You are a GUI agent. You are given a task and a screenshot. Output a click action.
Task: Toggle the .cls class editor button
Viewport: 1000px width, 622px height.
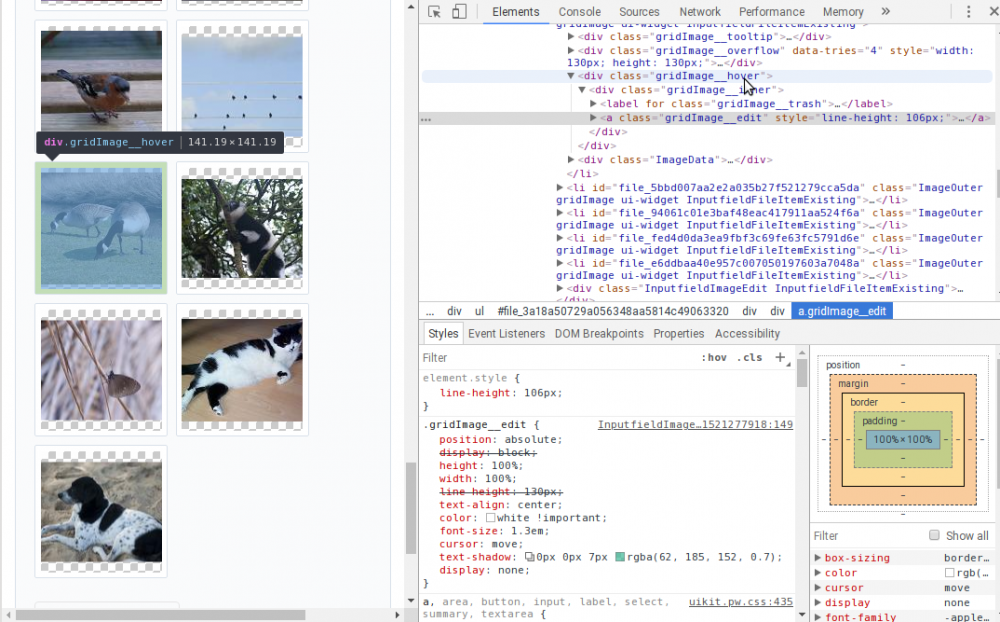click(x=749, y=357)
